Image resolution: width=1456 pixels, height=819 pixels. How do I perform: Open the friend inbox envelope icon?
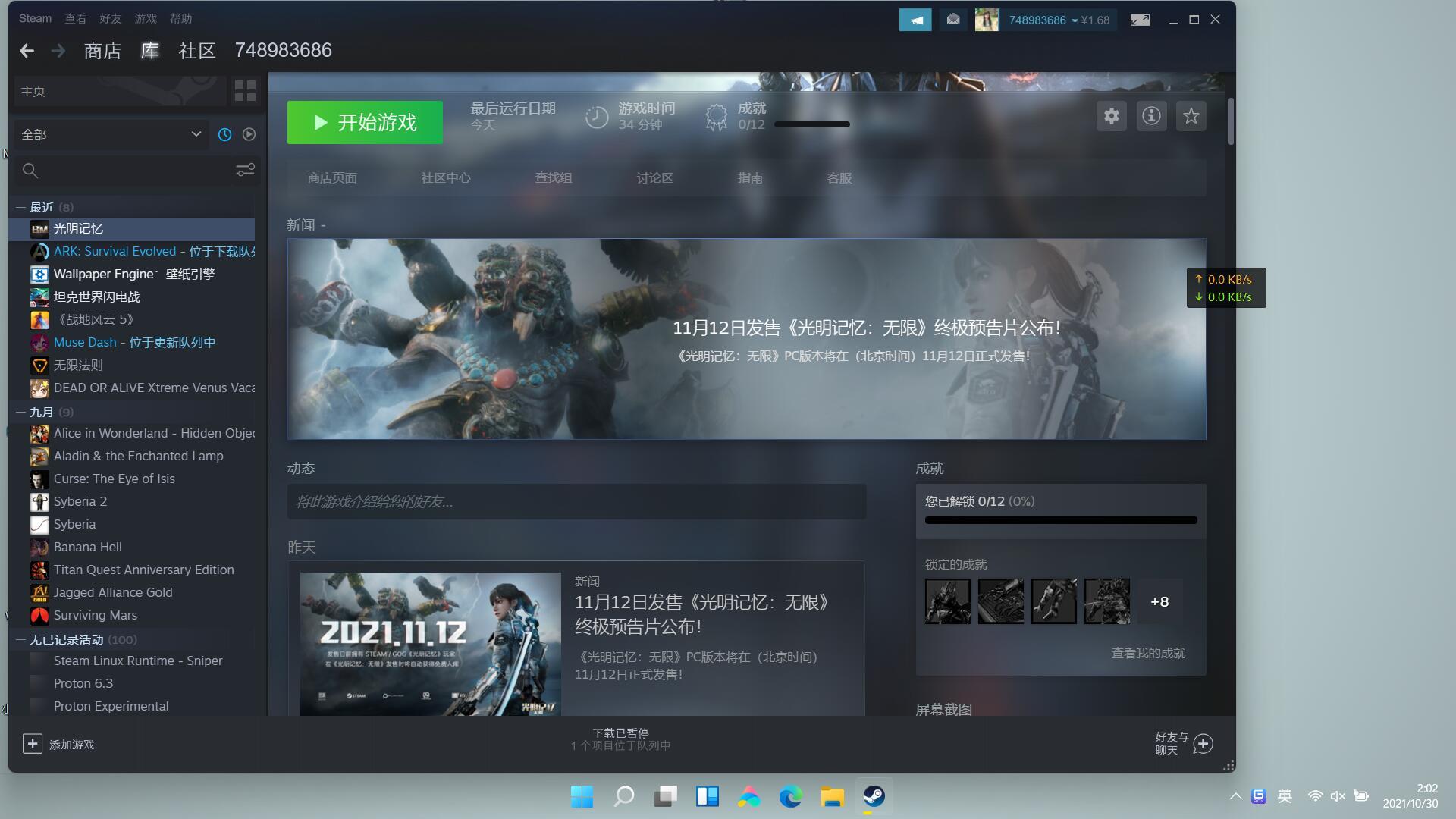click(x=953, y=20)
